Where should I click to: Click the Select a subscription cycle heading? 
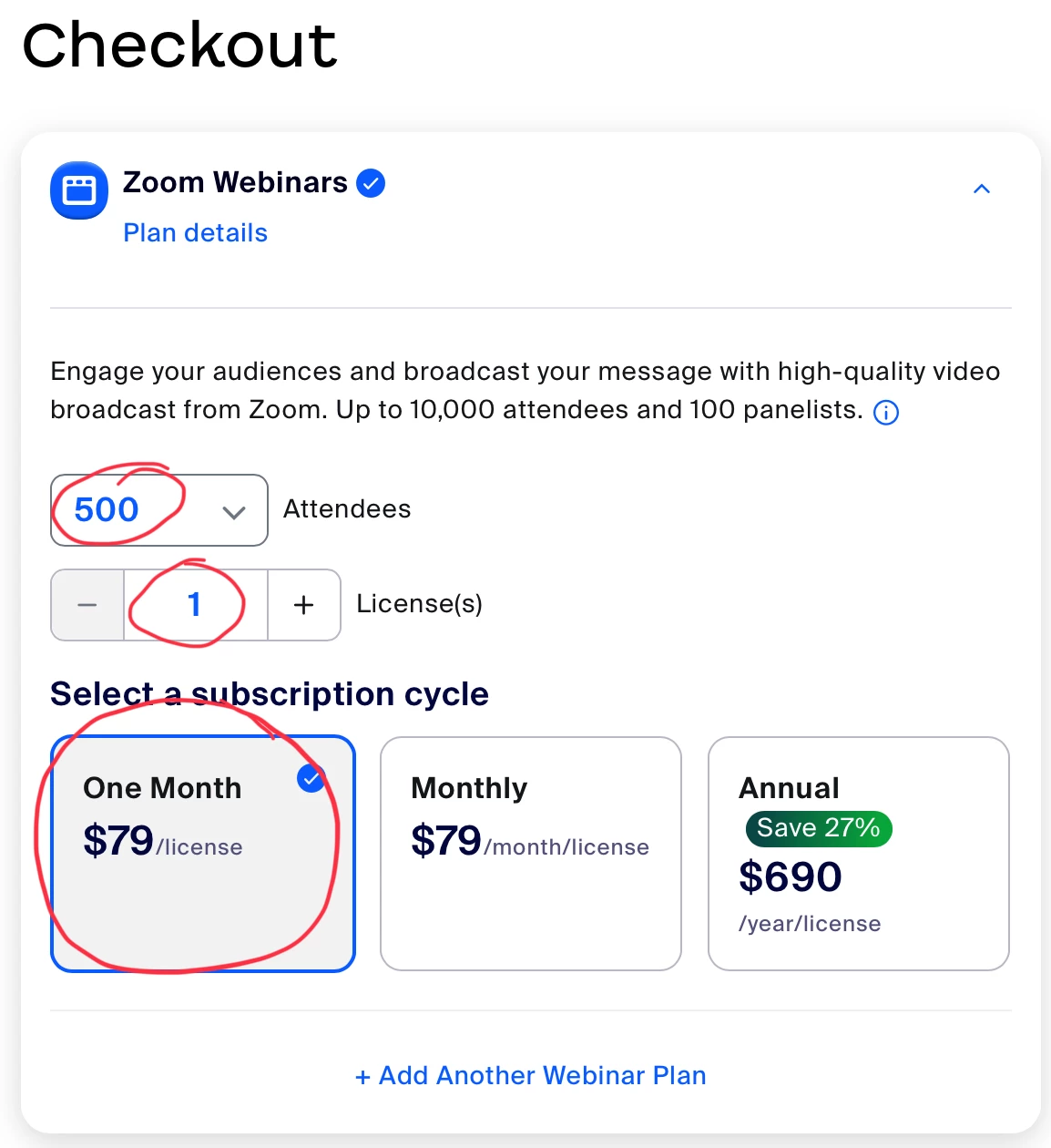point(270,694)
